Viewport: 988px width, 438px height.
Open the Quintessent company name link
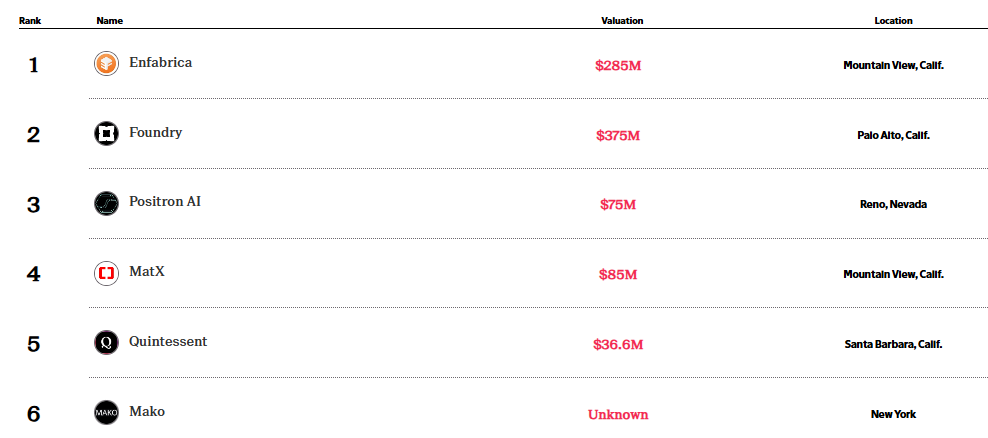coord(168,342)
